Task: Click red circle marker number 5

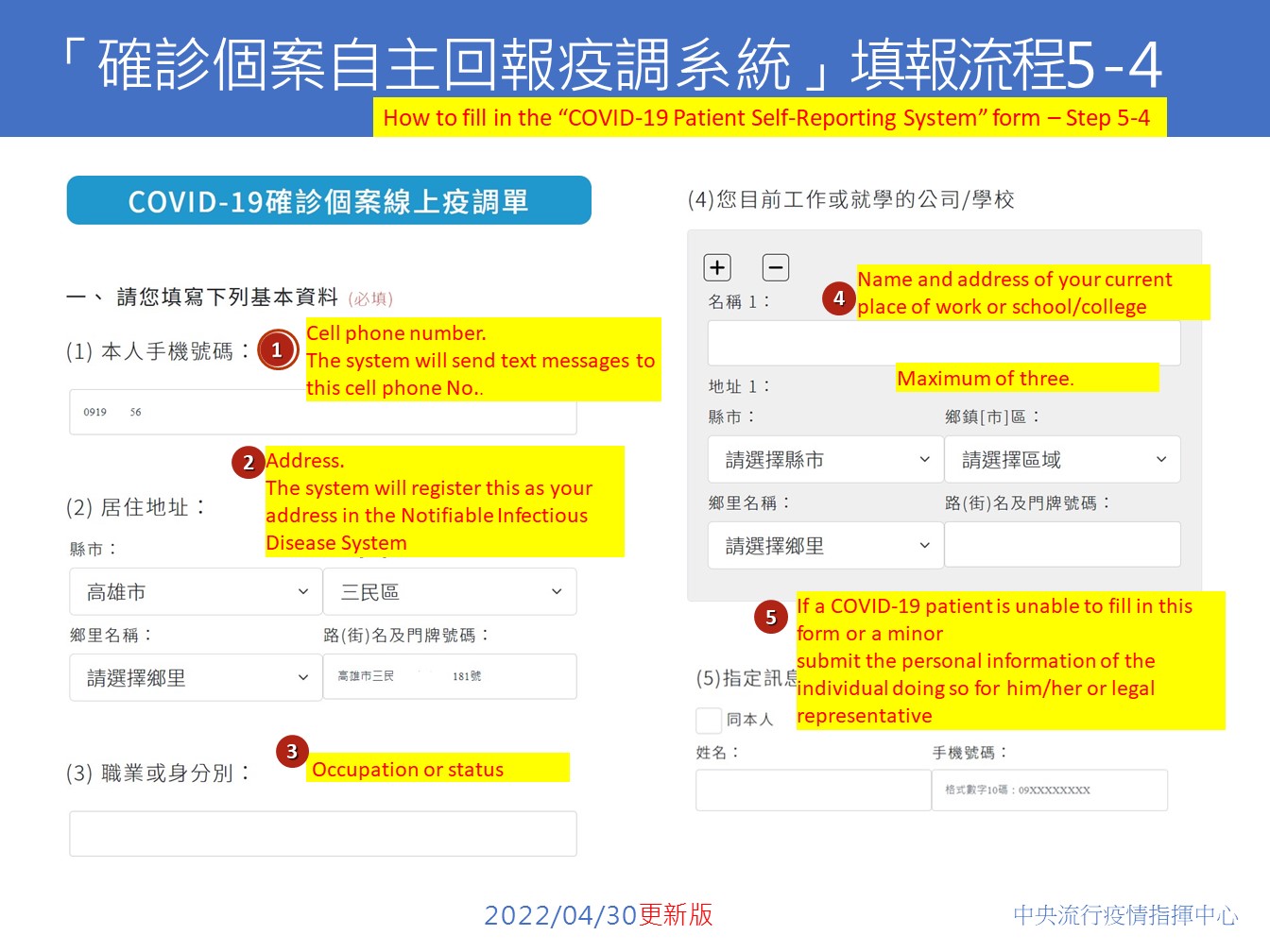Action: click(x=770, y=618)
